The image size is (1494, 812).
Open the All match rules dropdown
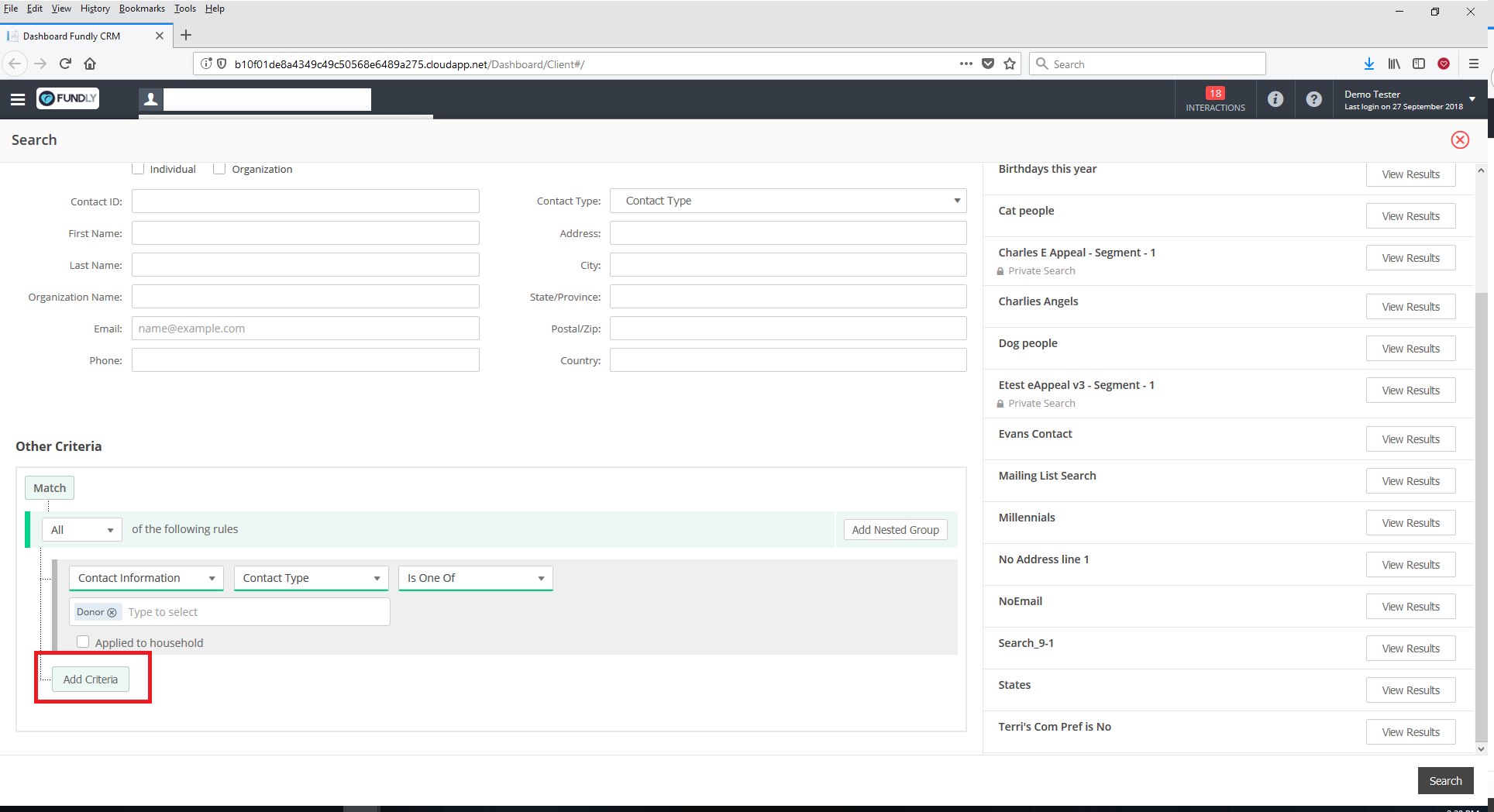click(x=81, y=530)
